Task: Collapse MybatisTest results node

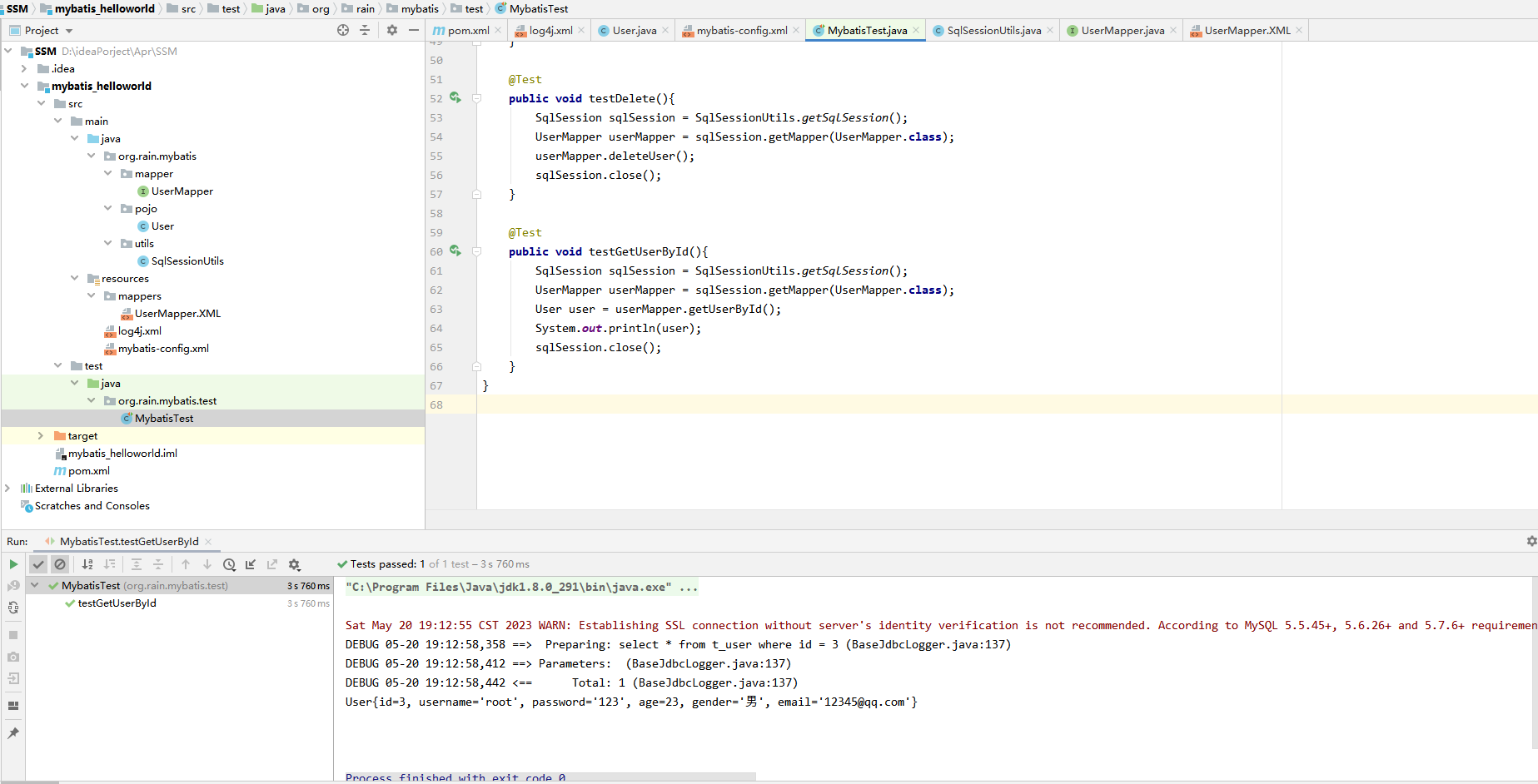Action: (x=35, y=585)
